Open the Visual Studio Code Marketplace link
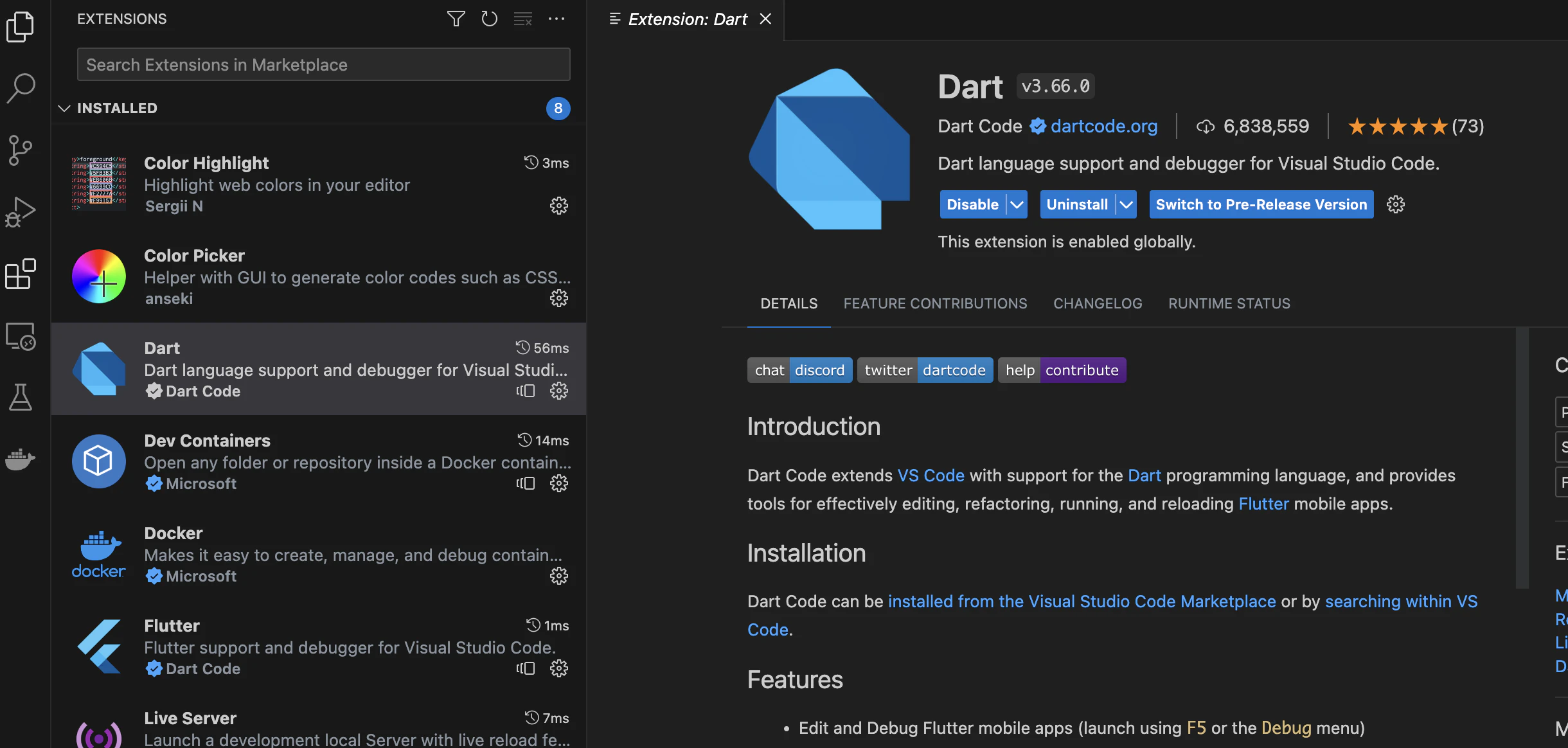The image size is (1568, 748). point(1082,601)
